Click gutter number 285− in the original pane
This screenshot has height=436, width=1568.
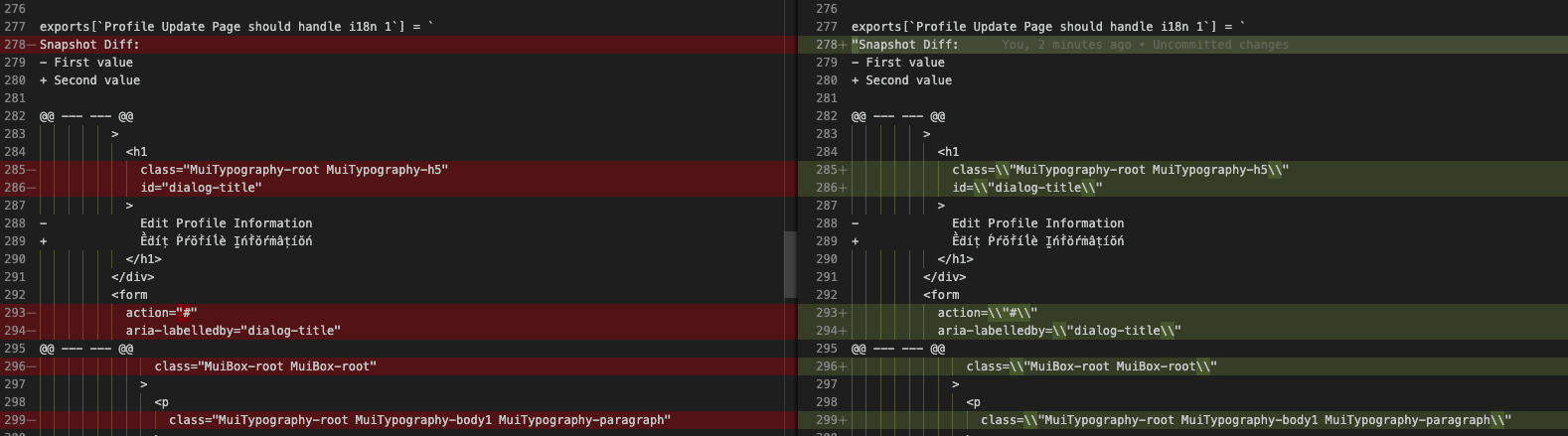(18, 170)
